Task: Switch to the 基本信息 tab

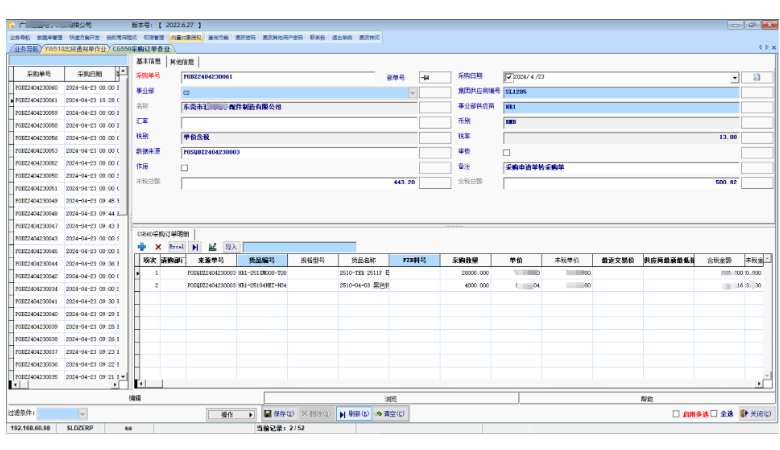Action: (x=149, y=61)
